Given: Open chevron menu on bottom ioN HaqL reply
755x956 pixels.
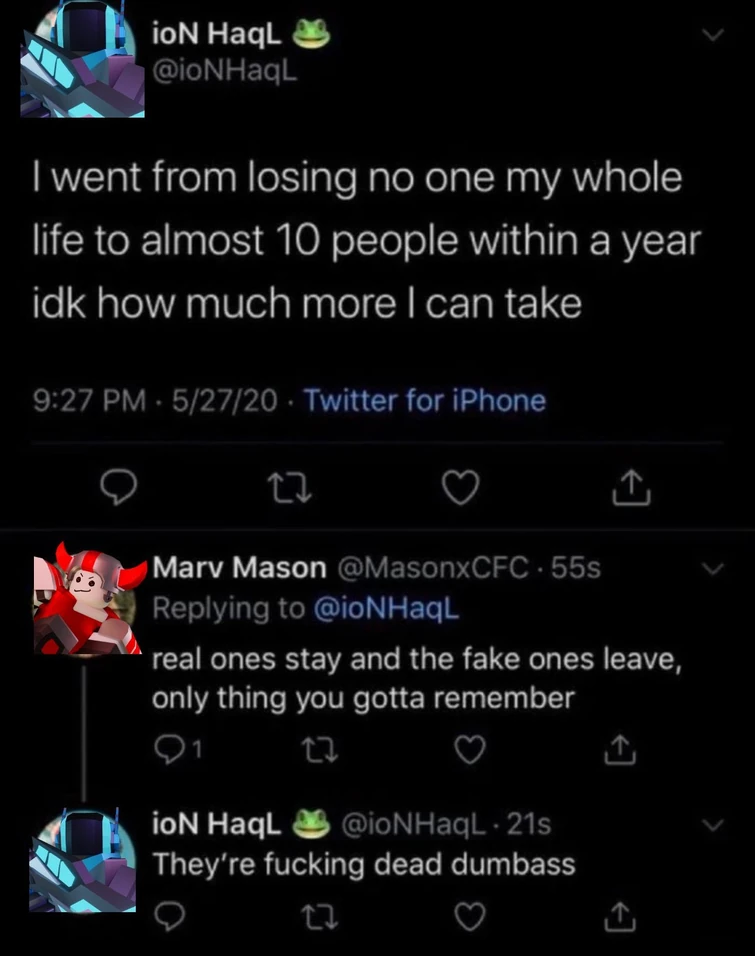Looking at the screenshot, I should coord(714,826).
